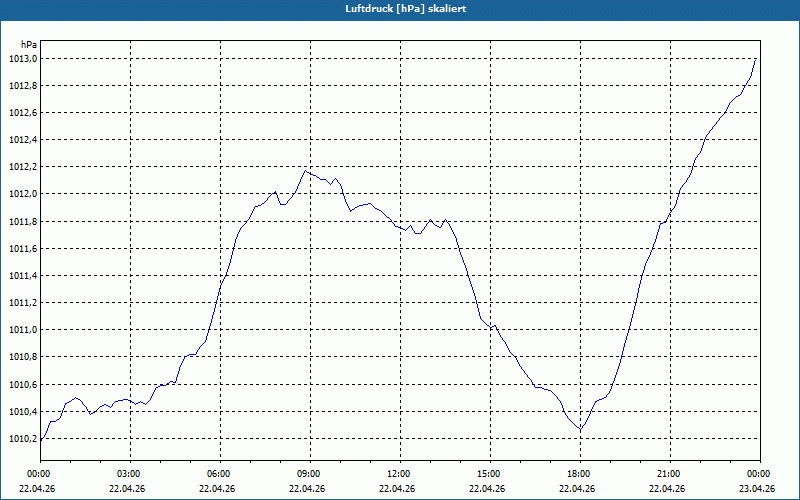The image size is (800, 500).
Task: Click the 18:00 time label
Action: pyautogui.click(x=580, y=473)
